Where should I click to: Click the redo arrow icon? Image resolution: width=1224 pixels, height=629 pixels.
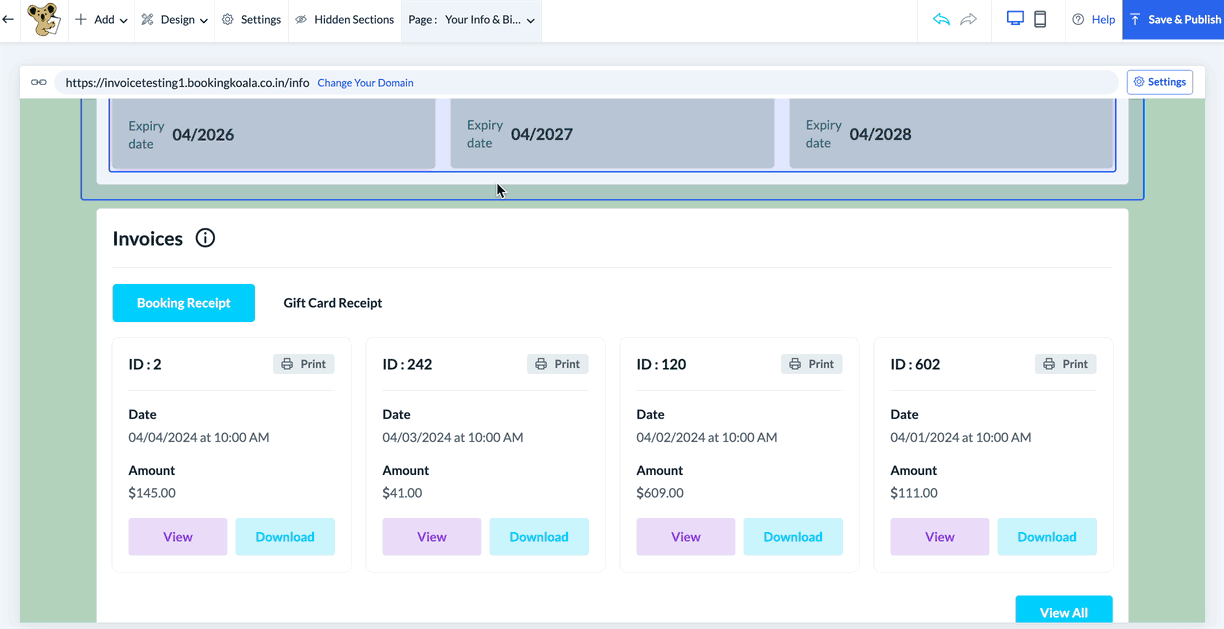click(968, 20)
